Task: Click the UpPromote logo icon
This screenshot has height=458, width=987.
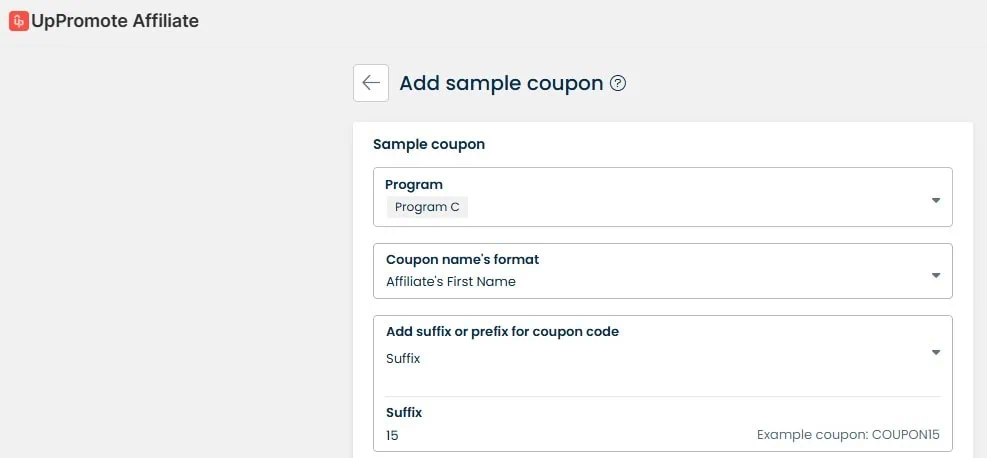Action: [18, 21]
